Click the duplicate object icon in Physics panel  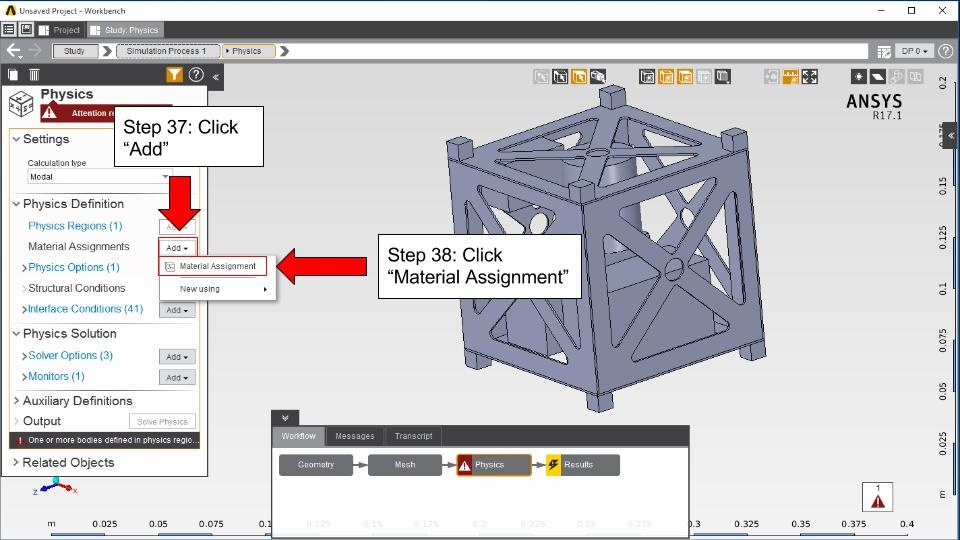[x=13, y=75]
